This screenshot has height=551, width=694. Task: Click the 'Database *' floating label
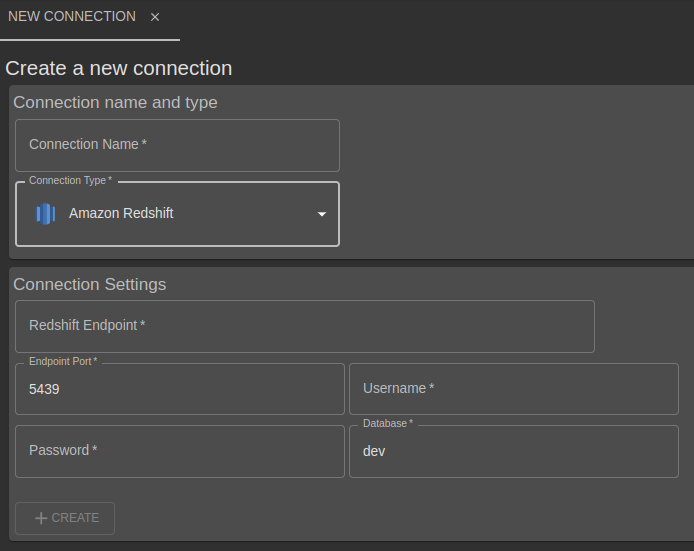(388, 424)
